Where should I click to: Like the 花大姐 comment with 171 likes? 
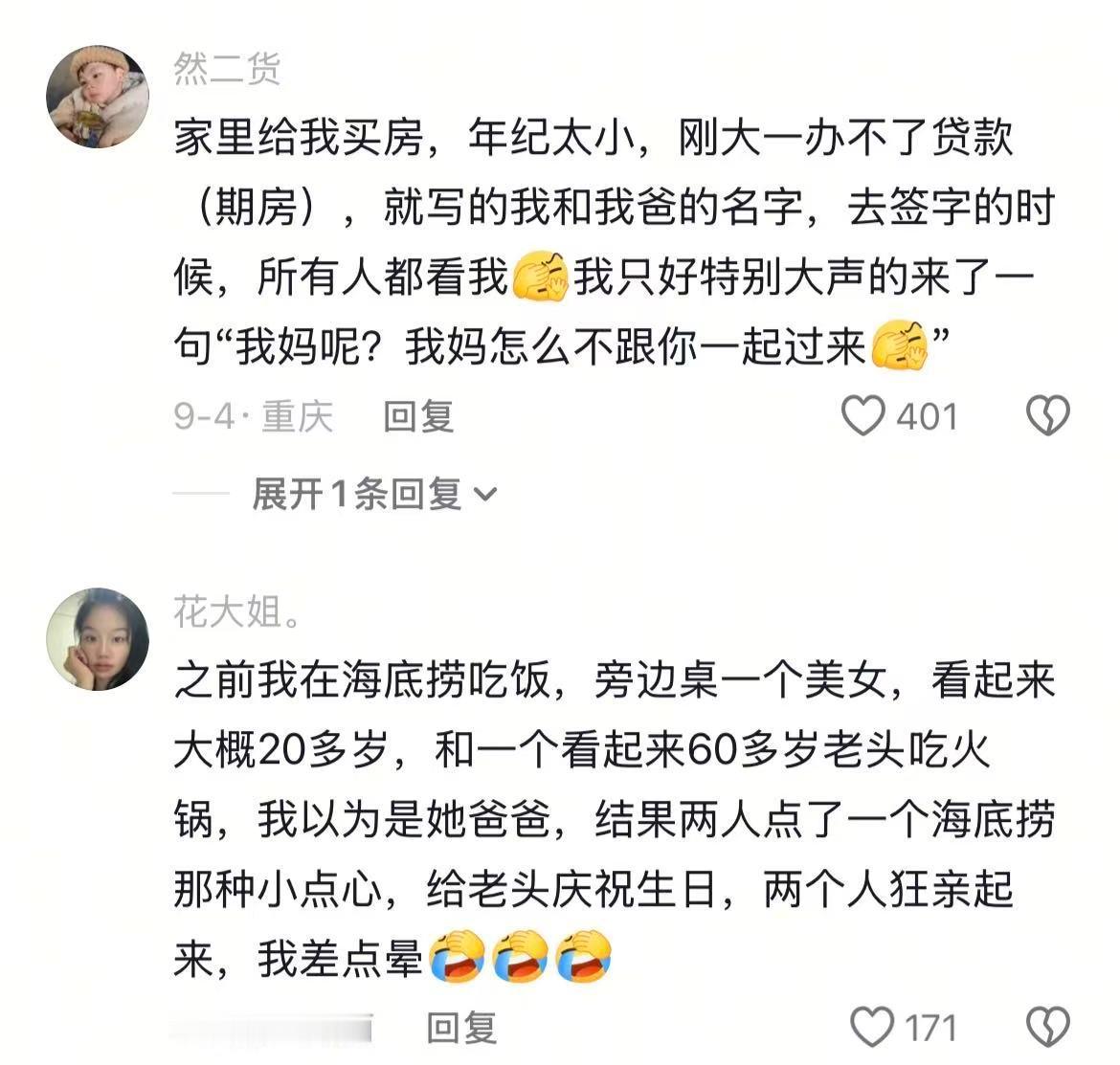click(871, 1027)
